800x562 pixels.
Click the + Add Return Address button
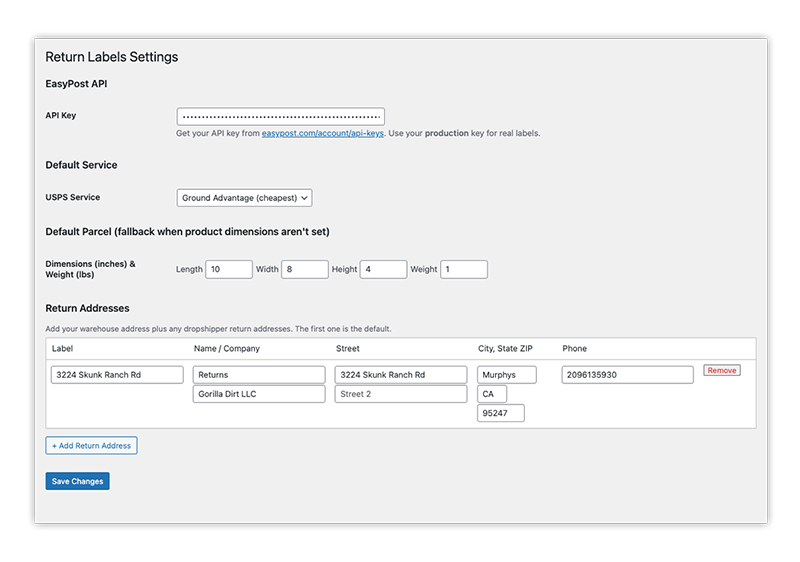pos(91,445)
